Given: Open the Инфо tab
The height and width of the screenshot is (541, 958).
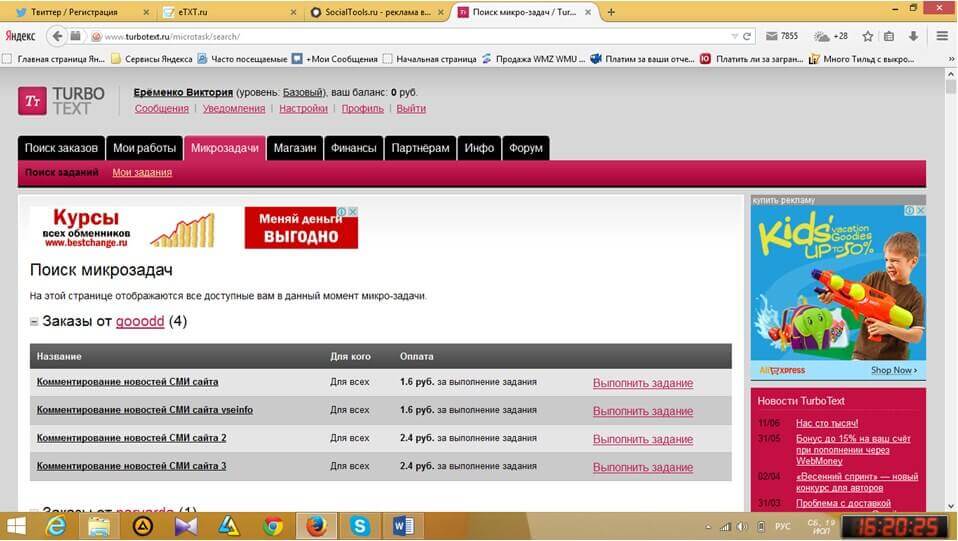Looking at the screenshot, I should click(479, 148).
